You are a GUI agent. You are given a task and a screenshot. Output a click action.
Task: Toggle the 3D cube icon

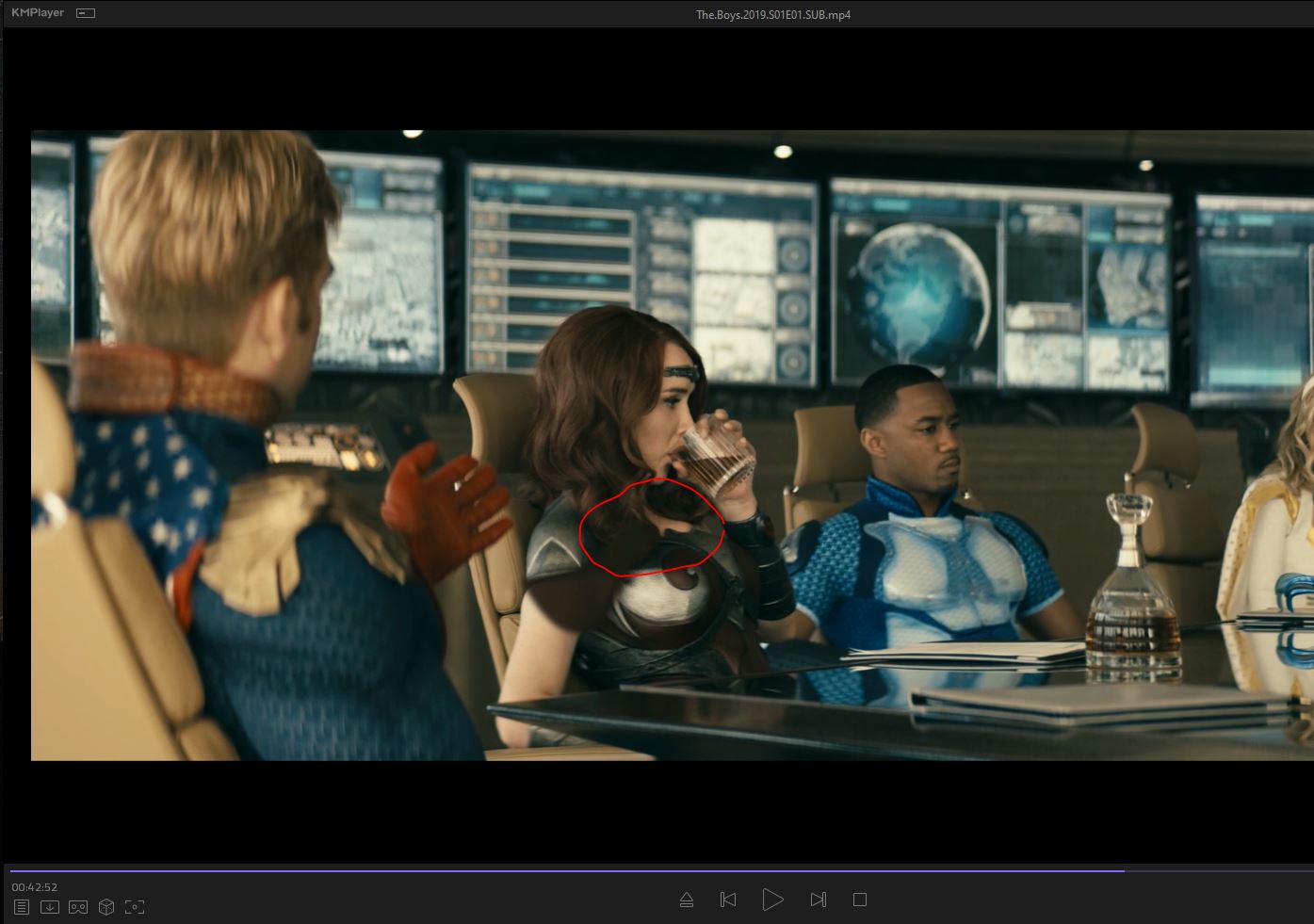tap(106, 906)
